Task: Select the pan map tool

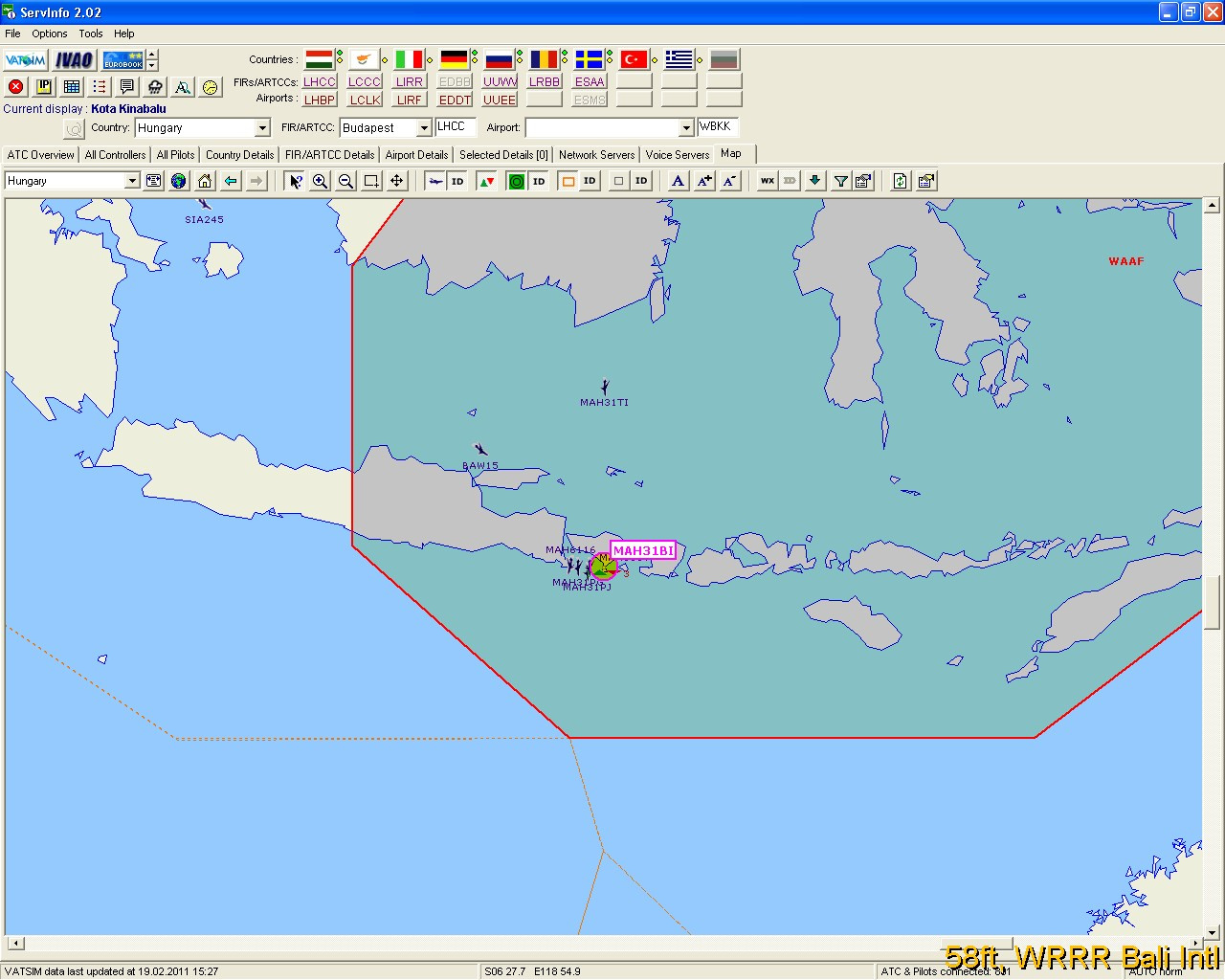Action: pyautogui.click(x=397, y=181)
